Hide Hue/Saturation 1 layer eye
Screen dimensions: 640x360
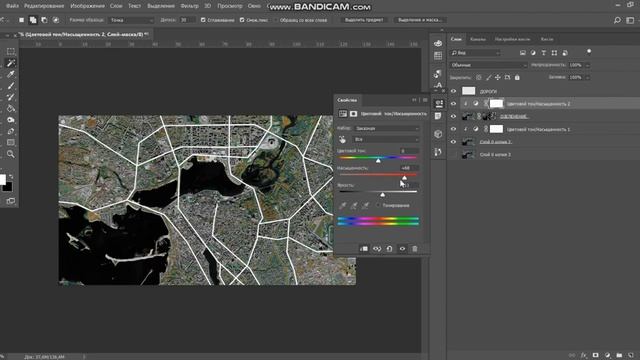(x=453, y=129)
